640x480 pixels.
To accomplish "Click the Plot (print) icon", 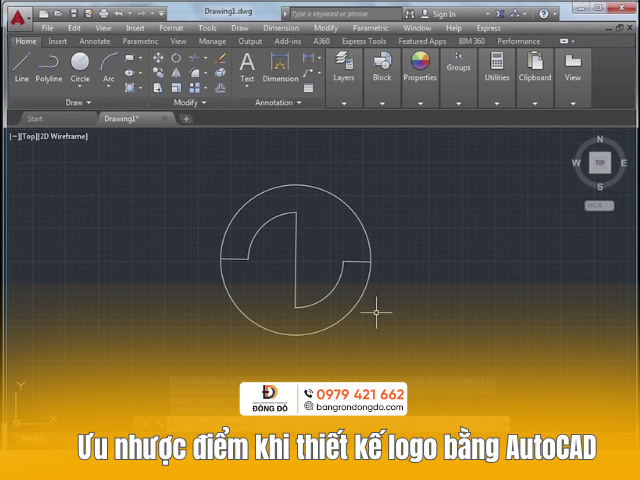I will point(104,14).
